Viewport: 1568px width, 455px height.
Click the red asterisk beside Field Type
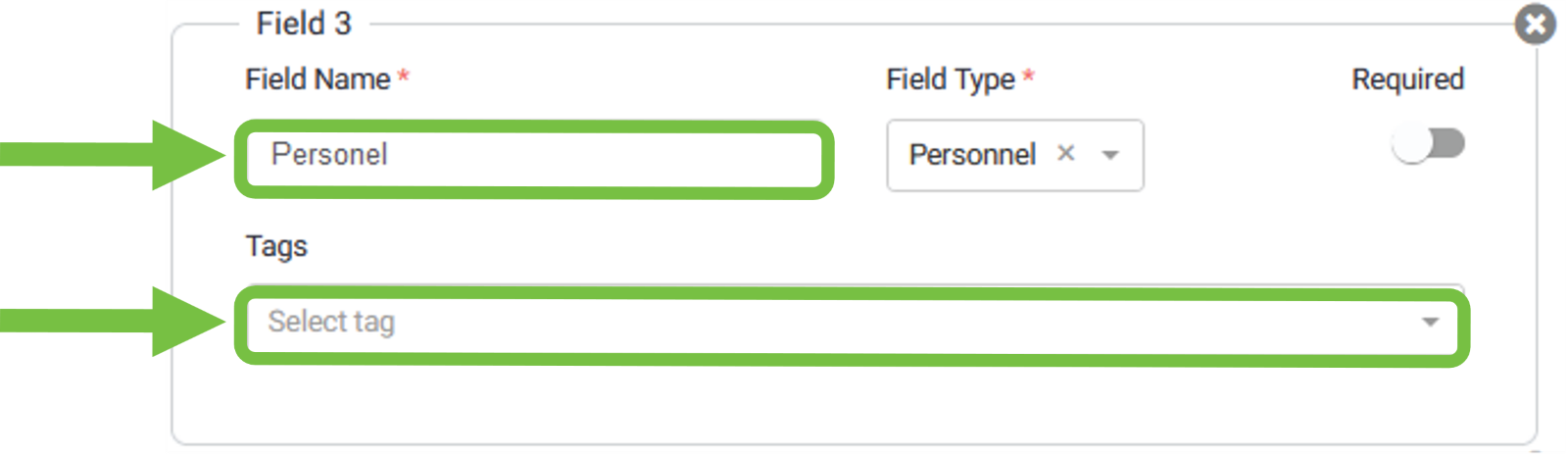coord(1028,76)
